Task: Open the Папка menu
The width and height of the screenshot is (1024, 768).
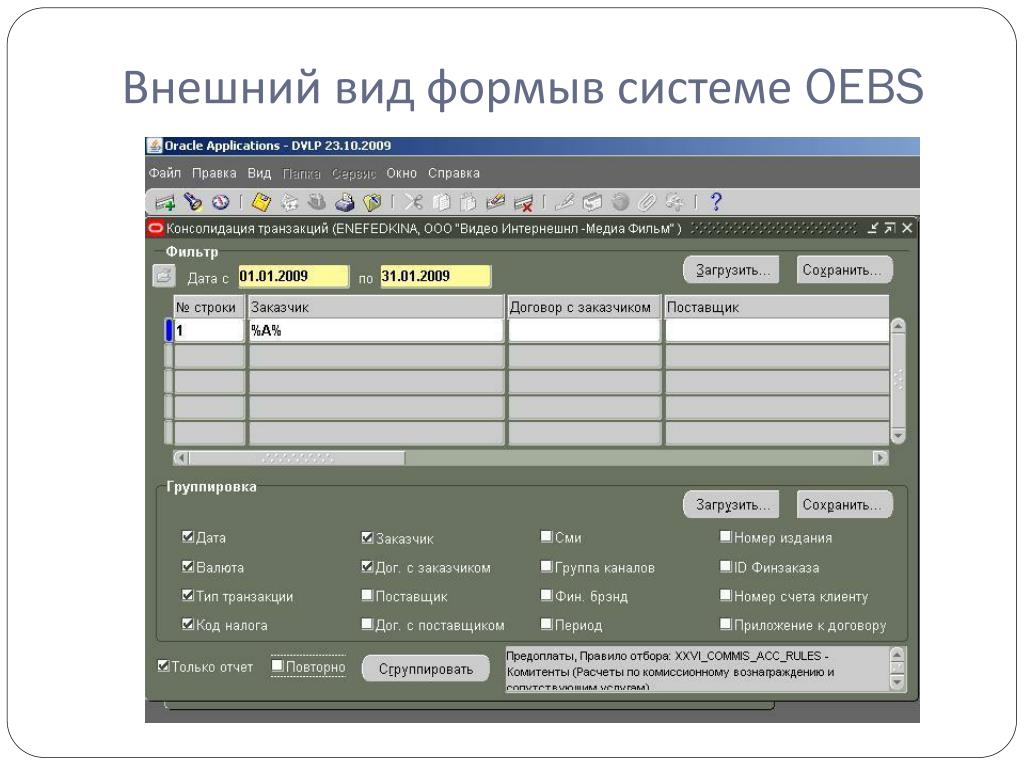Action: 302,173
